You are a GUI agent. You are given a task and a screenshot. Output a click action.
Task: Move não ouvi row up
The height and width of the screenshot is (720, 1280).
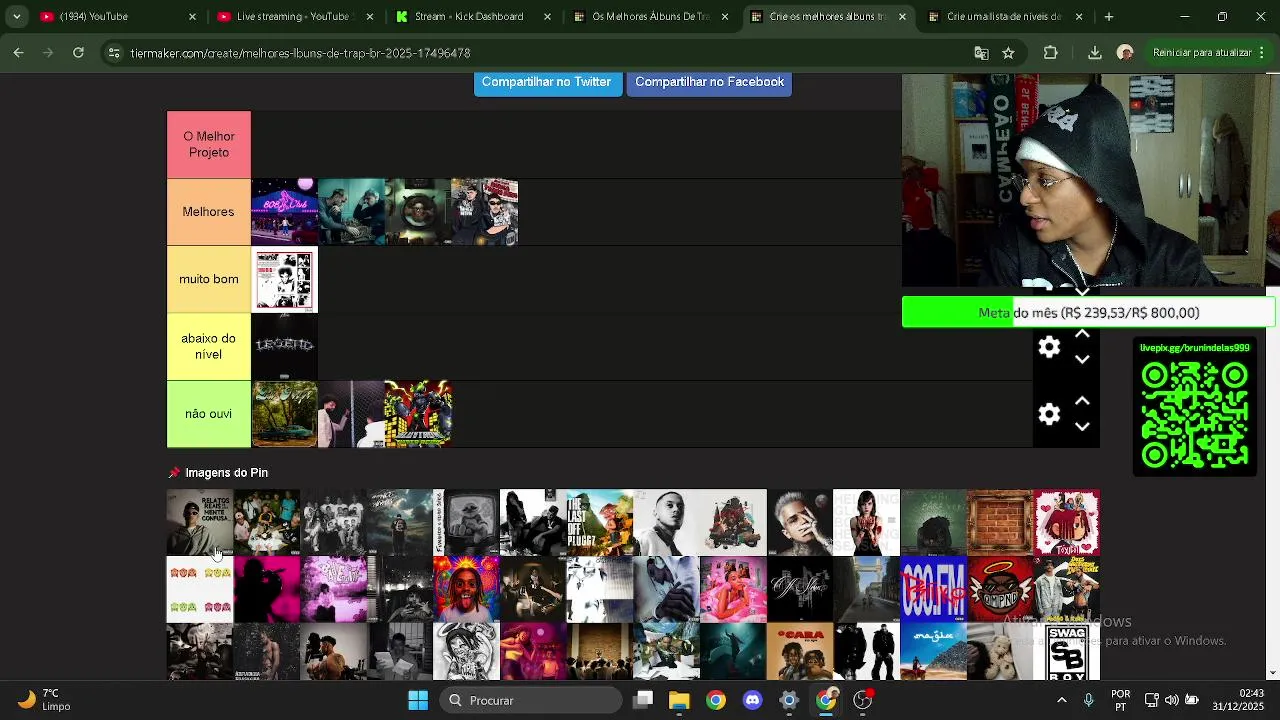pos(1082,401)
